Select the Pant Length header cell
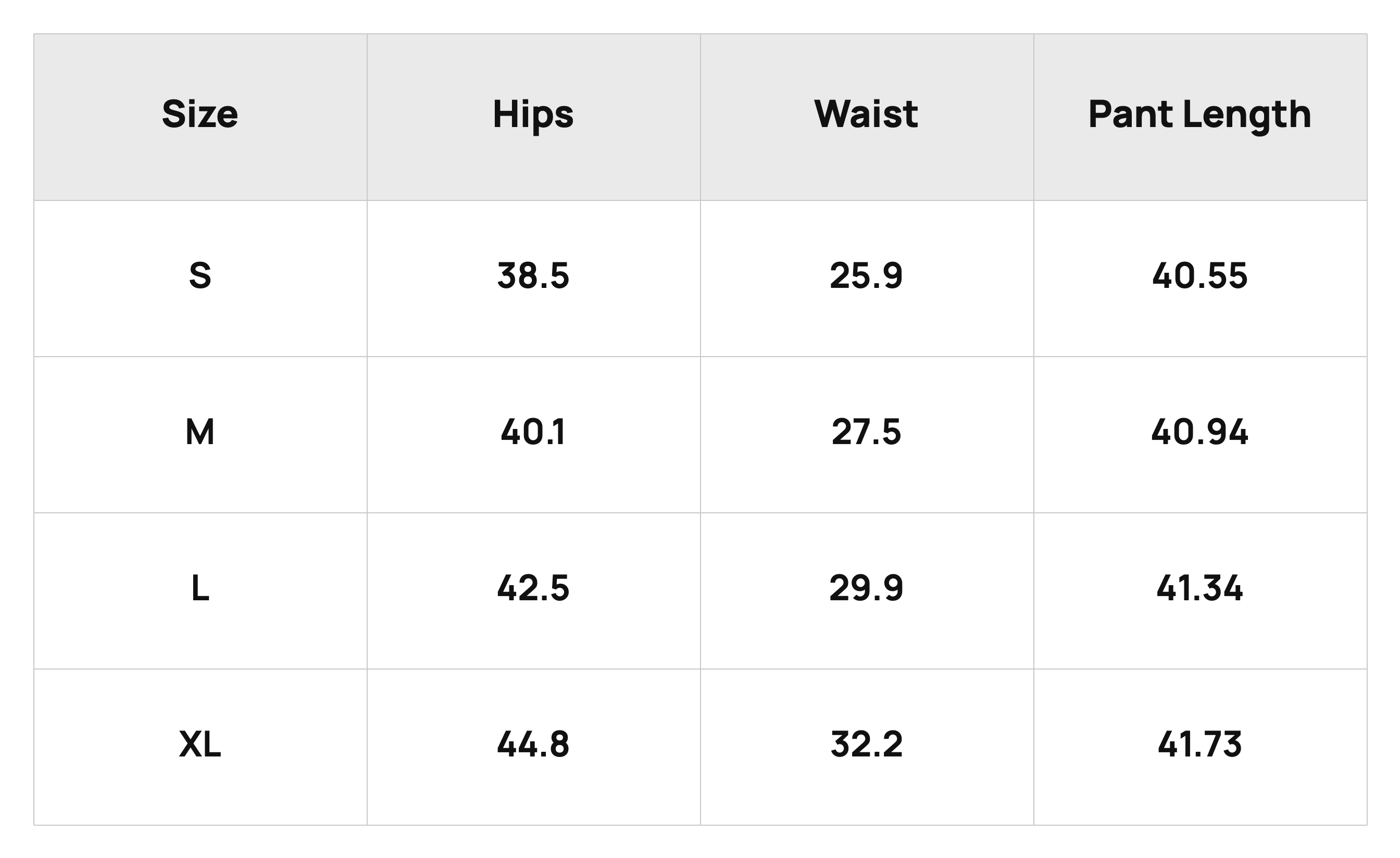 [x=1200, y=117]
